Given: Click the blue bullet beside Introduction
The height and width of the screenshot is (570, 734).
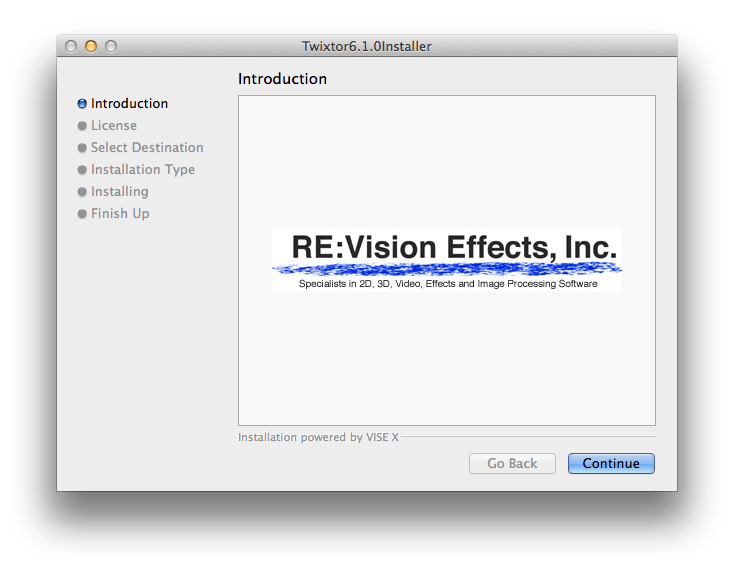Looking at the screenshot, I should pyautogui.click(x=82, y=103).
